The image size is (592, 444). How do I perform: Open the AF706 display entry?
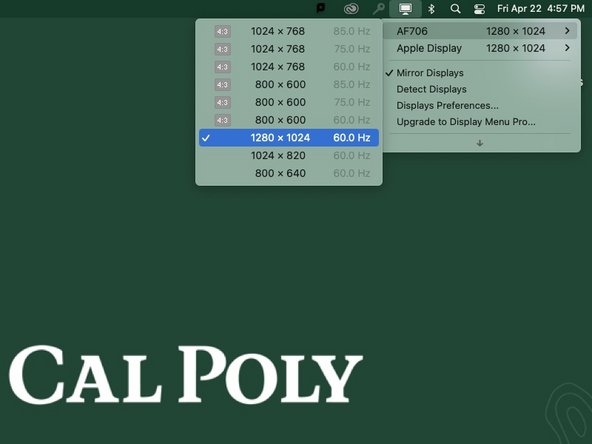click(480, 31)
